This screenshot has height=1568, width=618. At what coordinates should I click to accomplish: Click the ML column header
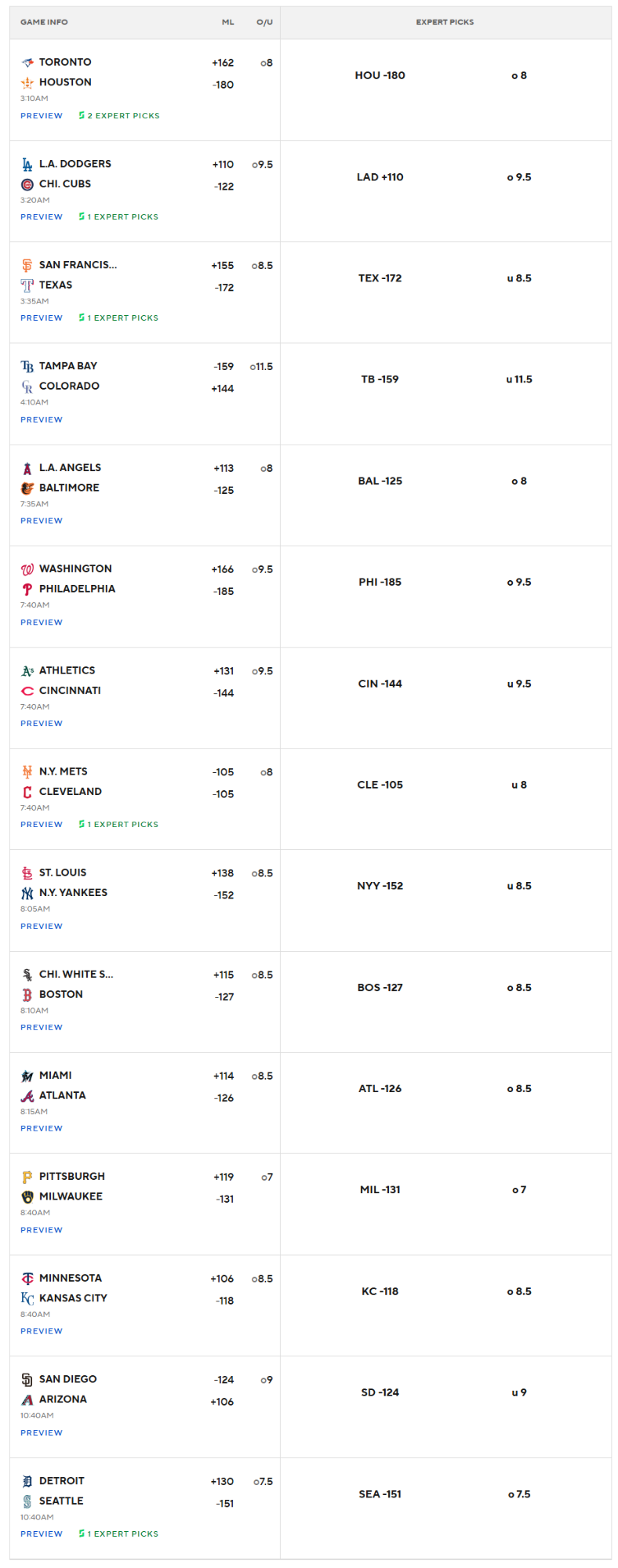pyautogui.click(x=228, y=22)
